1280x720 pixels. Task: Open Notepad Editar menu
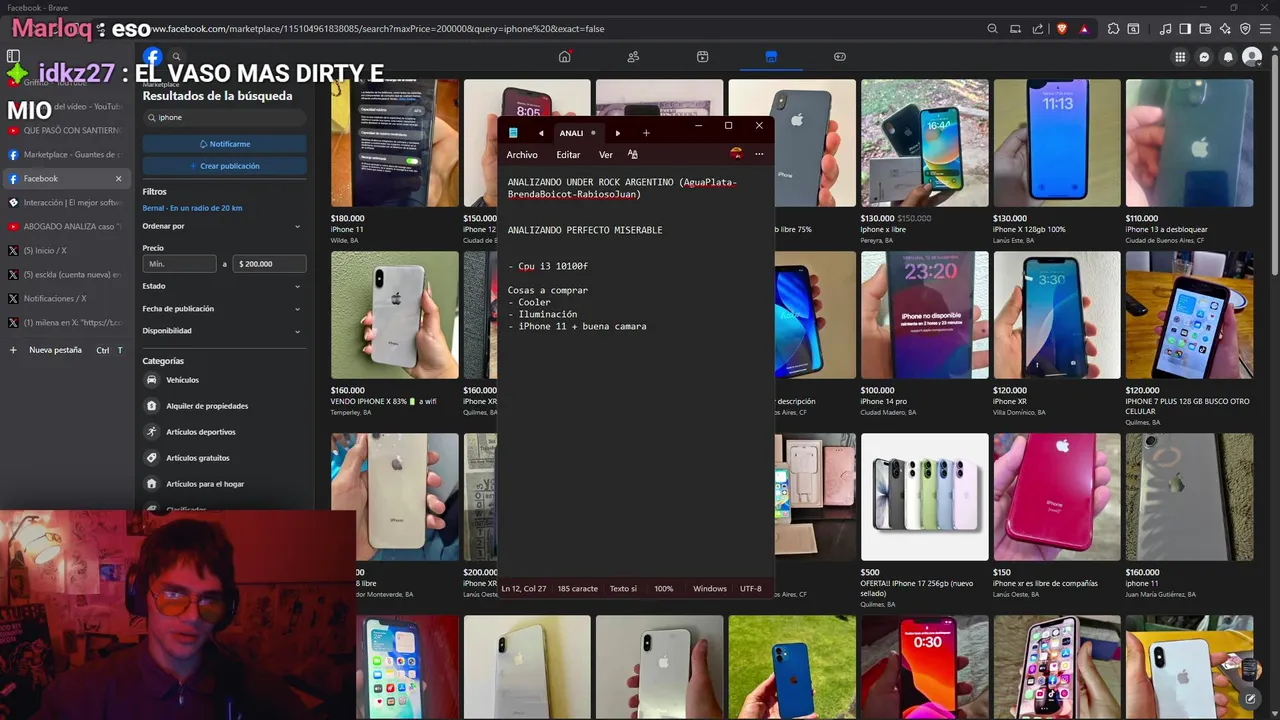pyautogui.click(x=568, y=155)
